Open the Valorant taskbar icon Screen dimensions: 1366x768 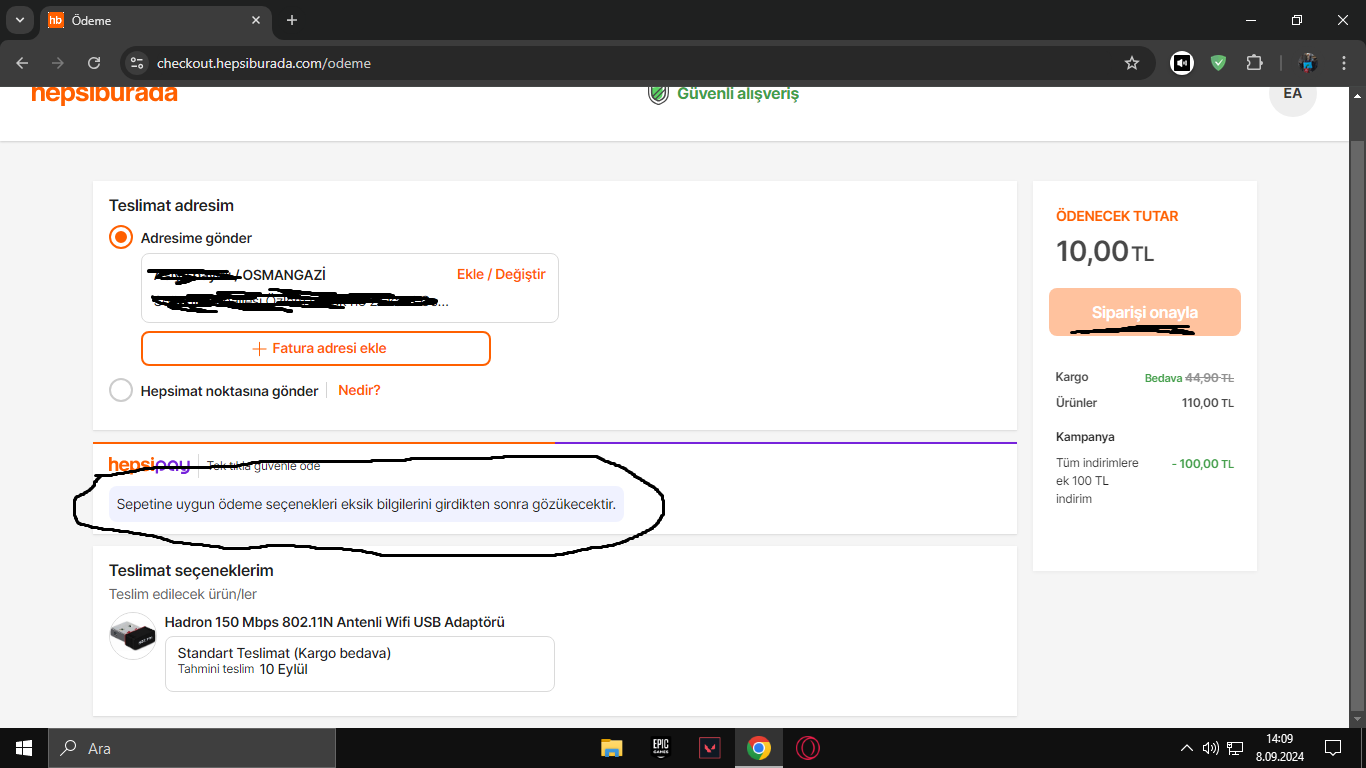pos(710,748)
